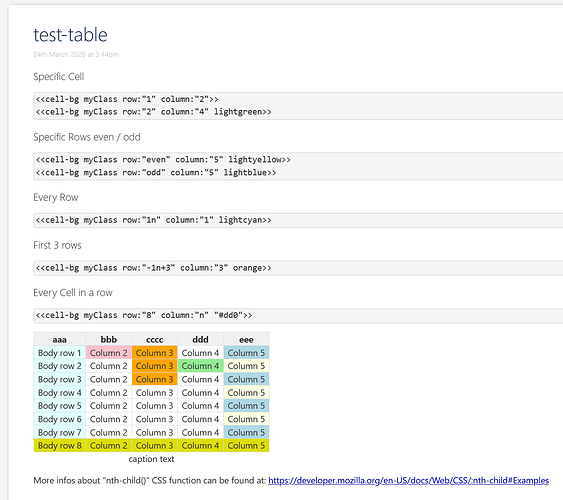Click the code block containing "#dd0"

(298, 316)
